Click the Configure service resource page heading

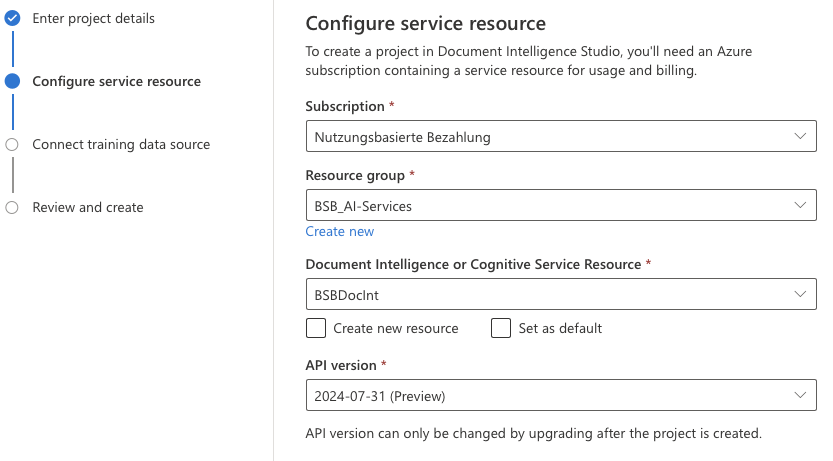coord(425,23)
